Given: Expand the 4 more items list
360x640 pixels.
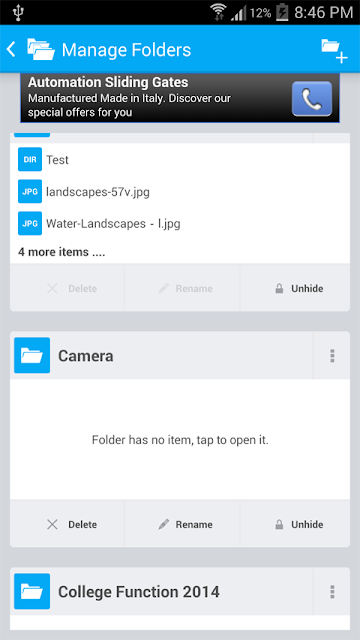Looking at the screenshot, I should coord(62,252).
